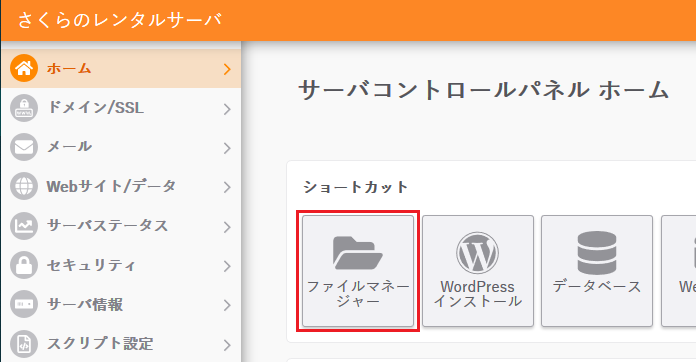The height and width of the screenshot is (362, 696).
Task: Click the Security padlock icon
Action: (24, 265)
